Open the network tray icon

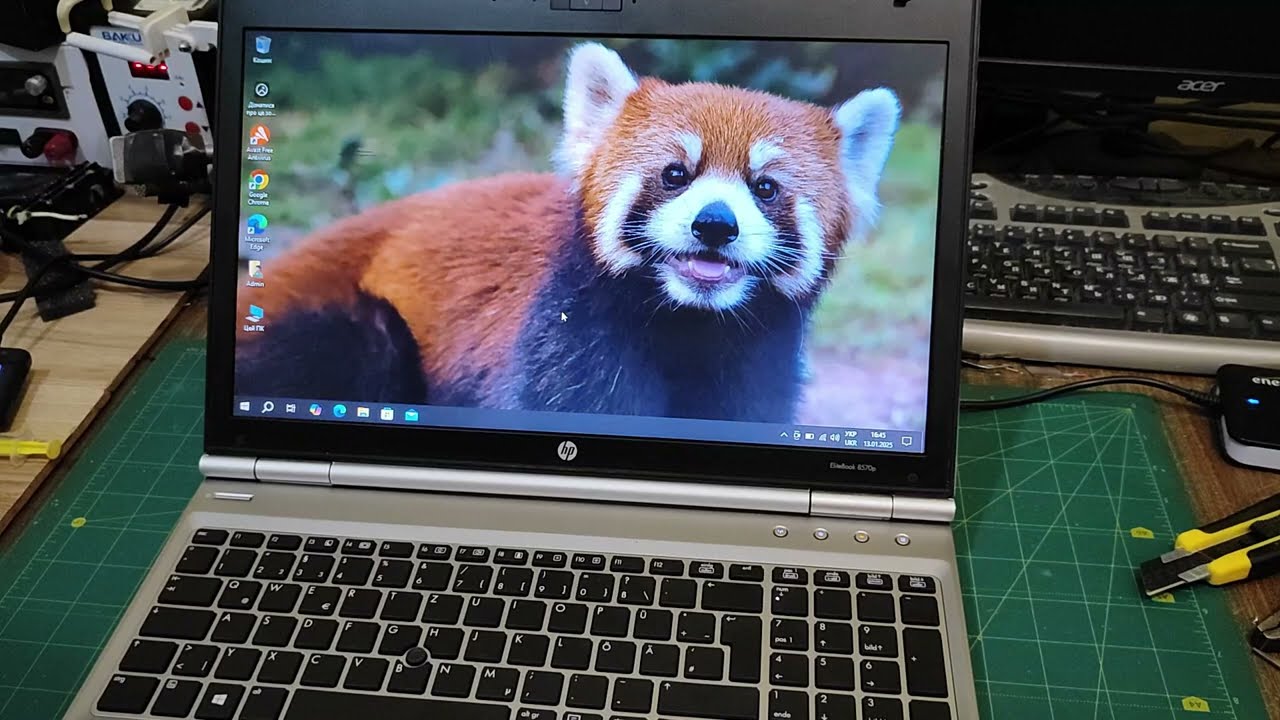822,437
